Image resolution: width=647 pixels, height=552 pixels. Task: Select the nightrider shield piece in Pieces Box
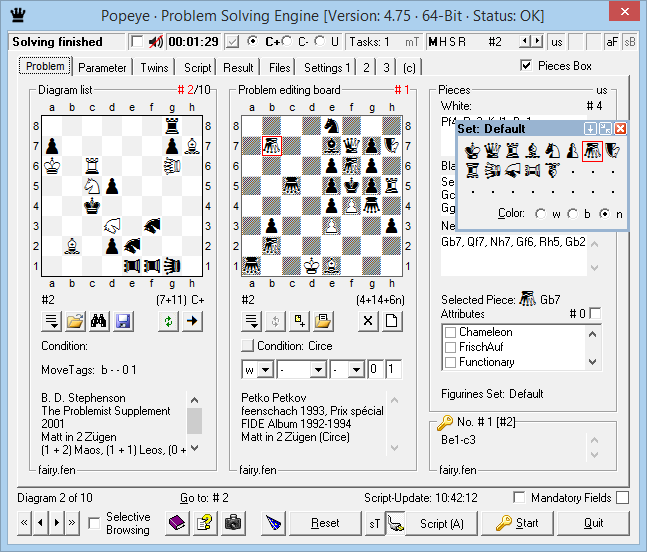tap(613, 151)
